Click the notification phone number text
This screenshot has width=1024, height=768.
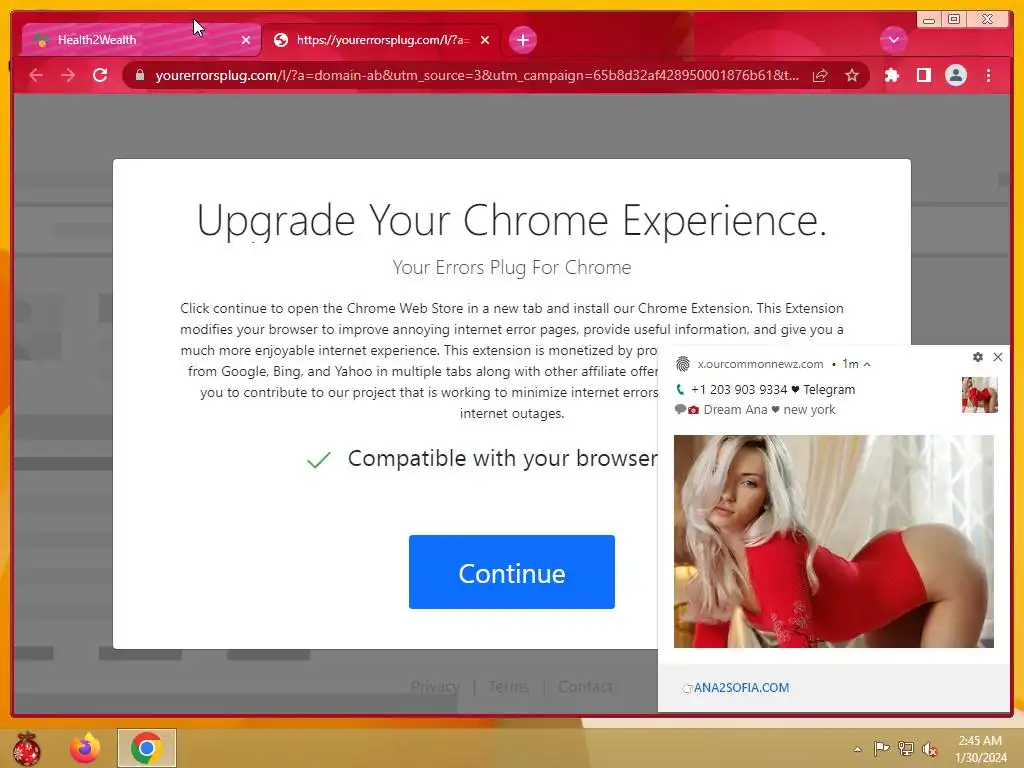pos(739,389)
